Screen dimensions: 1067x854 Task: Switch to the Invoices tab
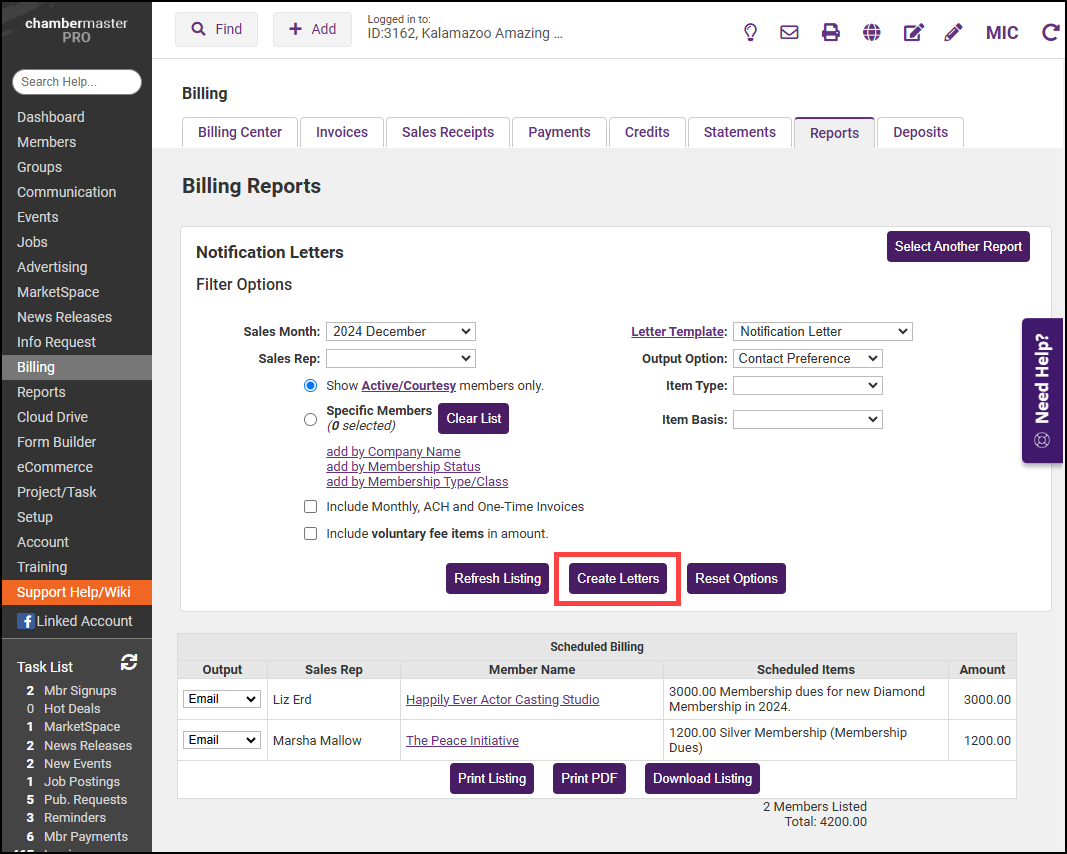(x=342, y=132)
